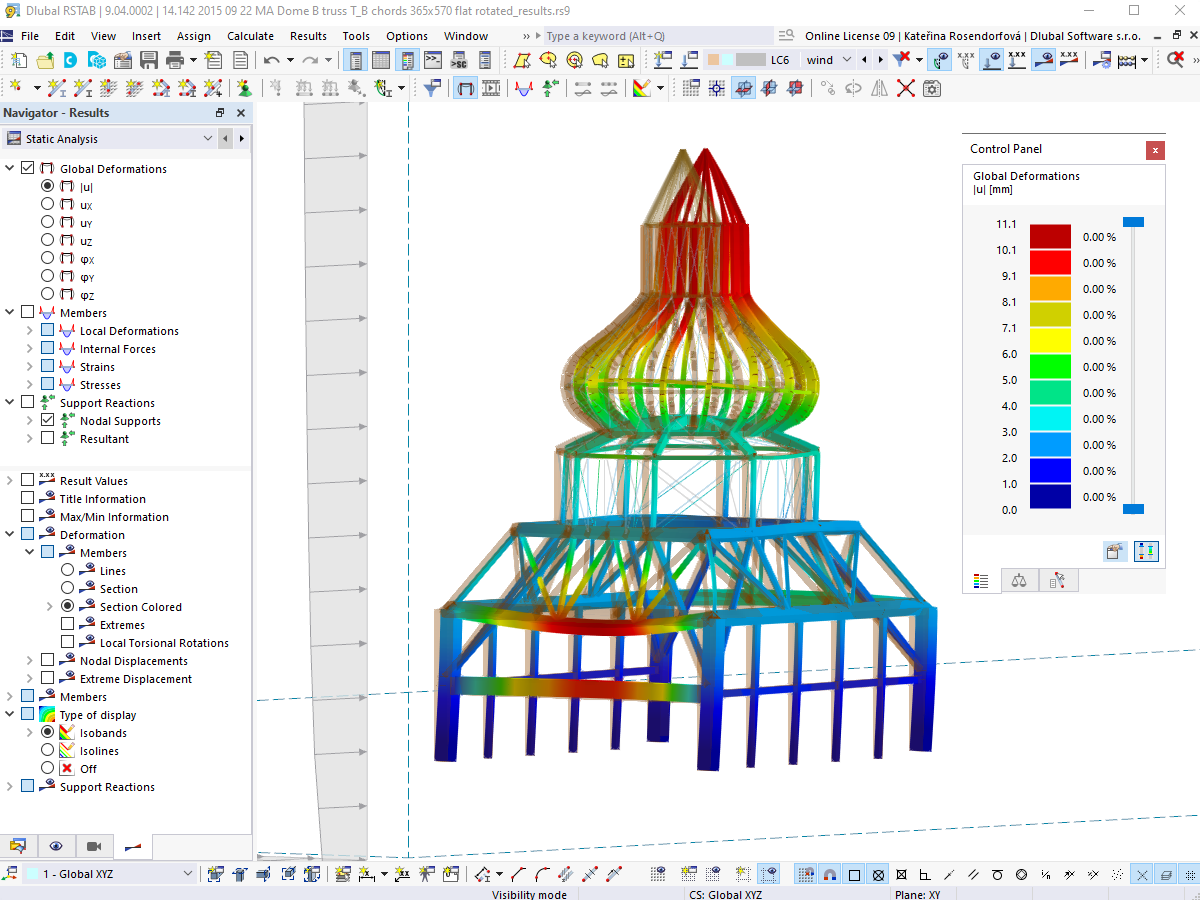The image size is (1200, 900).
Task: Go to next load case arrow
Action: point(881,60)
